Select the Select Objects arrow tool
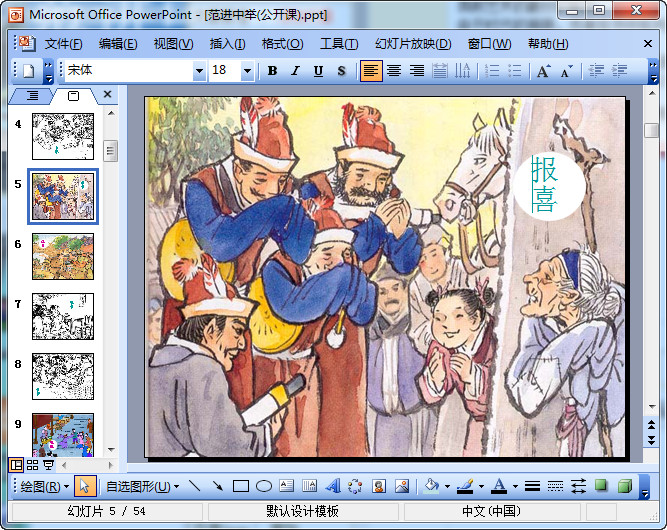The width and height of the screenshot is (667, 530). 85,486
